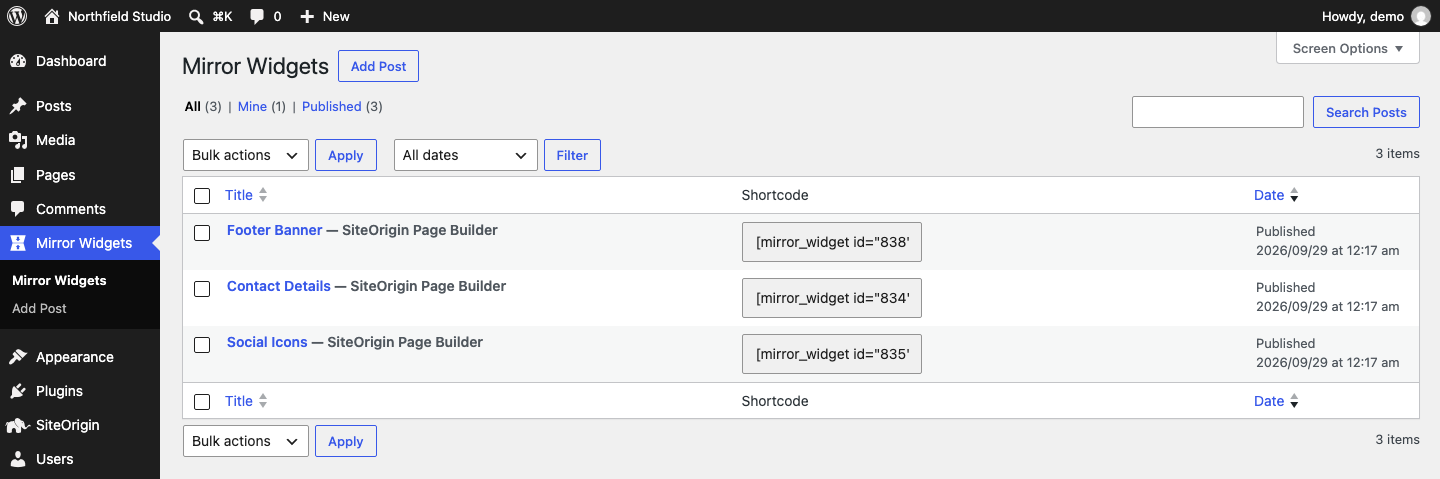
Task: Open the WordPress logo menu
Action: click(x=16, y=16)
